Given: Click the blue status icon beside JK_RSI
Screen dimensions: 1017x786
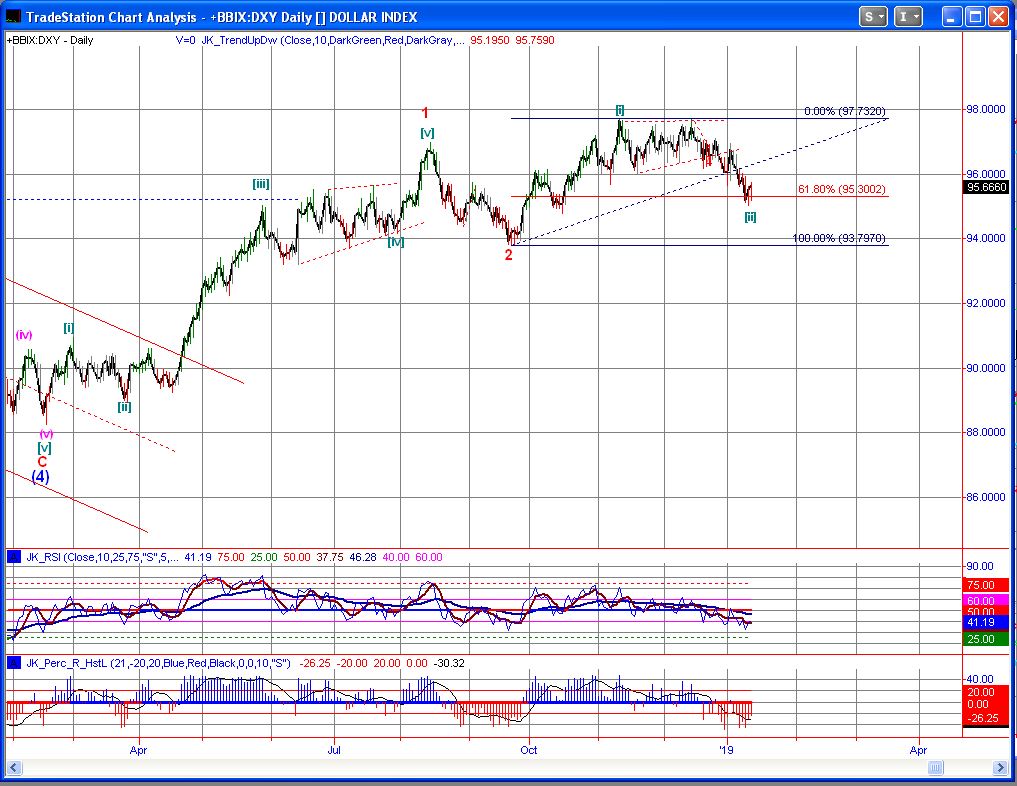Looking at the screenshot, I should click(x=13, y=557).
